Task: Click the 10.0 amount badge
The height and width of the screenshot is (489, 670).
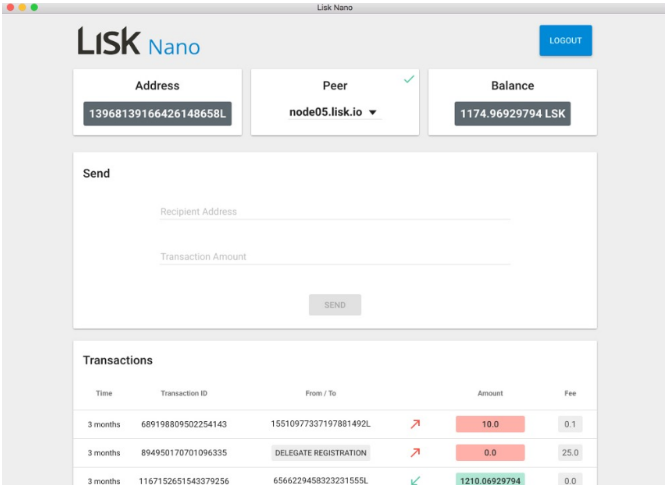Action: 490,424
